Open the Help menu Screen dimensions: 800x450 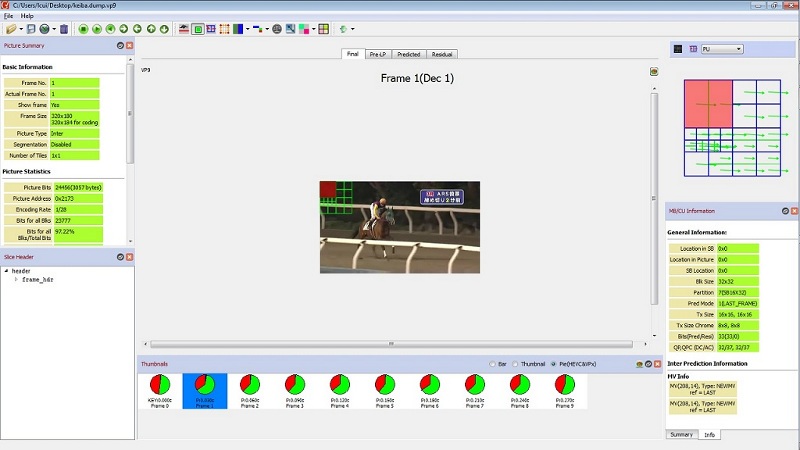point(27,16)
